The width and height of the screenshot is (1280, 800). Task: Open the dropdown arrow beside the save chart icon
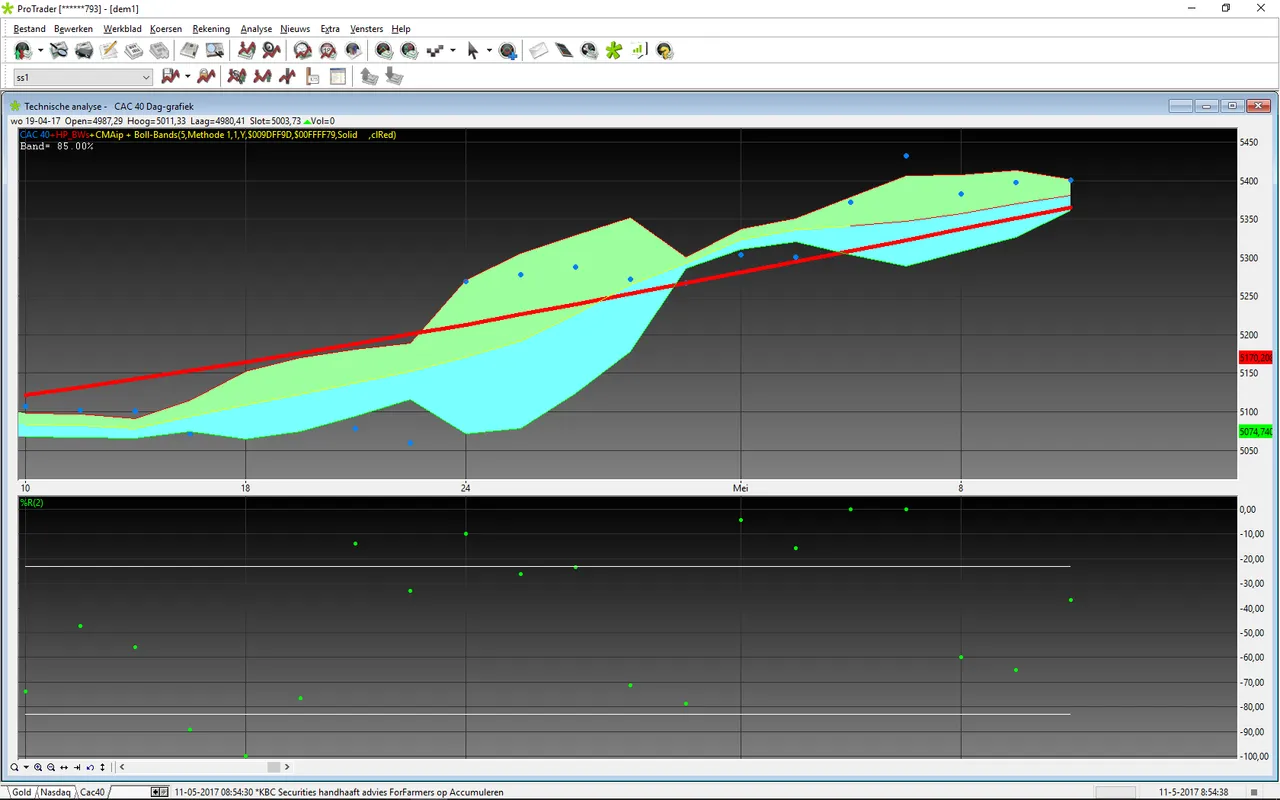pyautogui.click(x=187, y=76)
